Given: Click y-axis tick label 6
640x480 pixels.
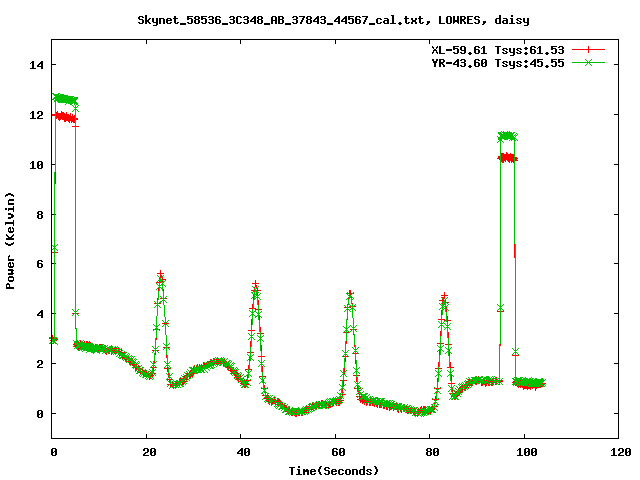Looking at the screenshot, I should coord(40,264).
